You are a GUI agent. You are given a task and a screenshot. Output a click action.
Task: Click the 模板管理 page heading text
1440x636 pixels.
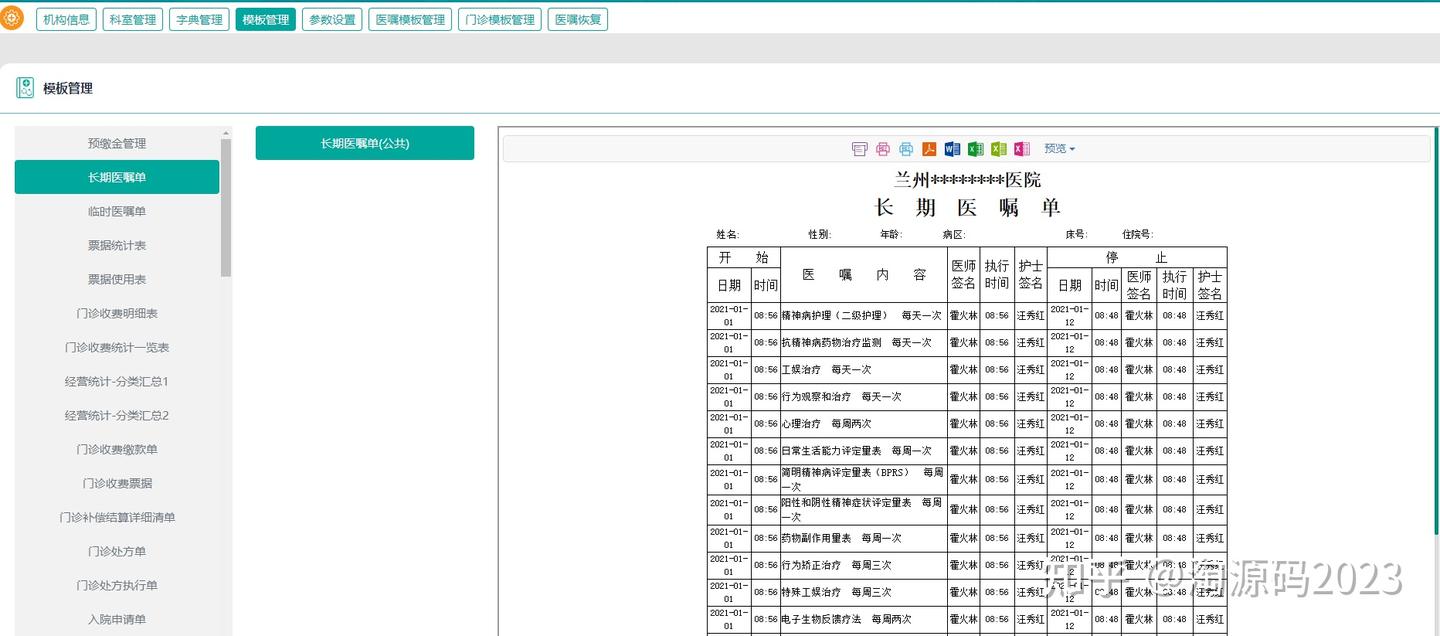pos(68,88)
